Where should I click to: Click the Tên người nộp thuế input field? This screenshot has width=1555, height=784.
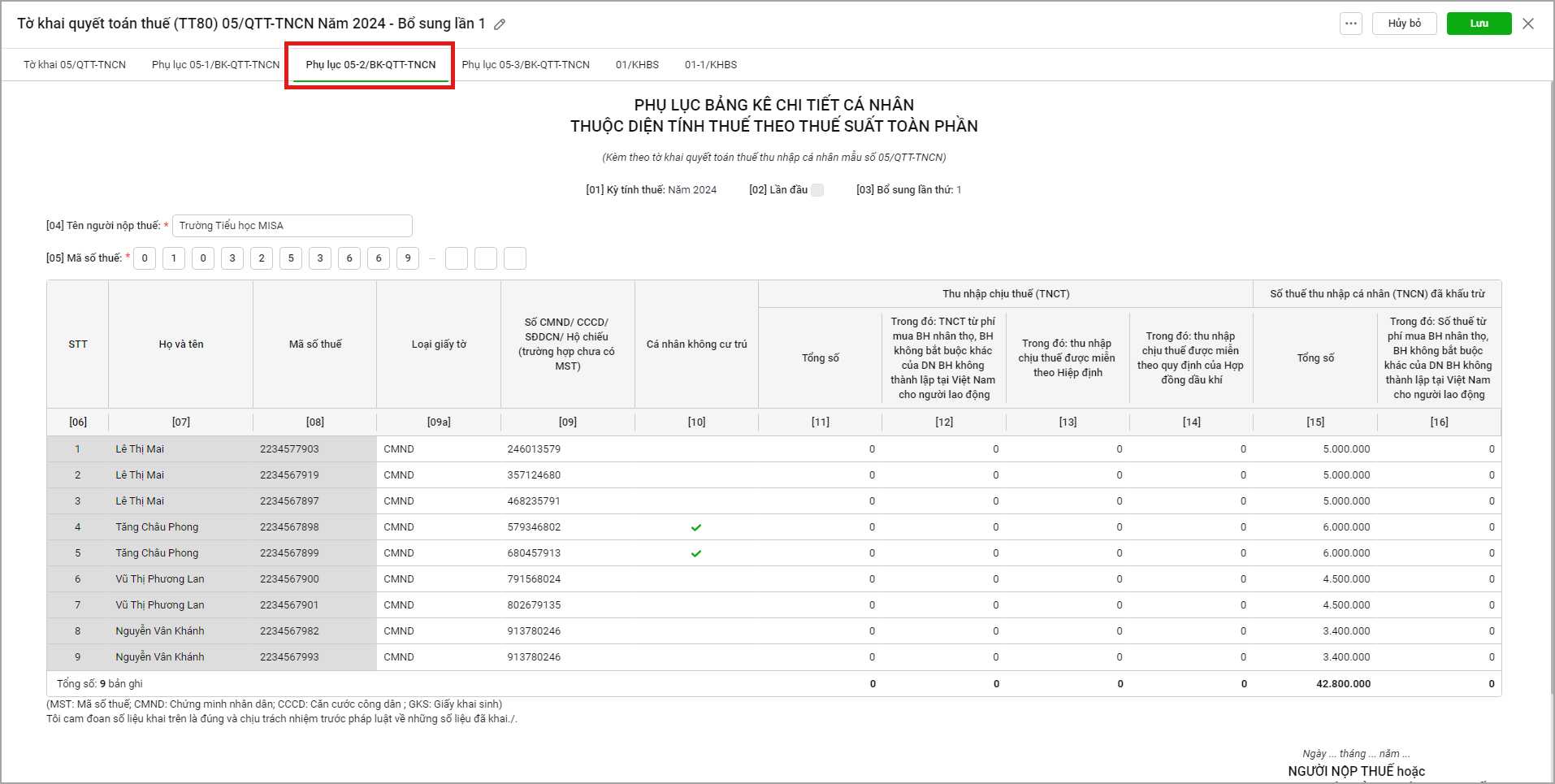coord(292,226)
